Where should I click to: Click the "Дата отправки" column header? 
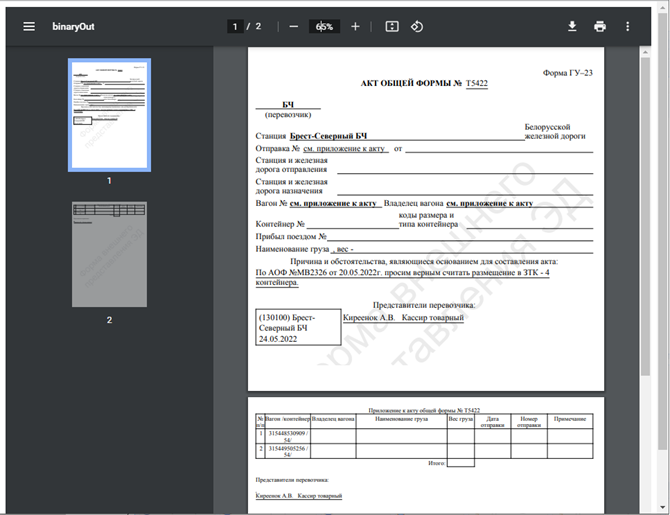[492, 422]
